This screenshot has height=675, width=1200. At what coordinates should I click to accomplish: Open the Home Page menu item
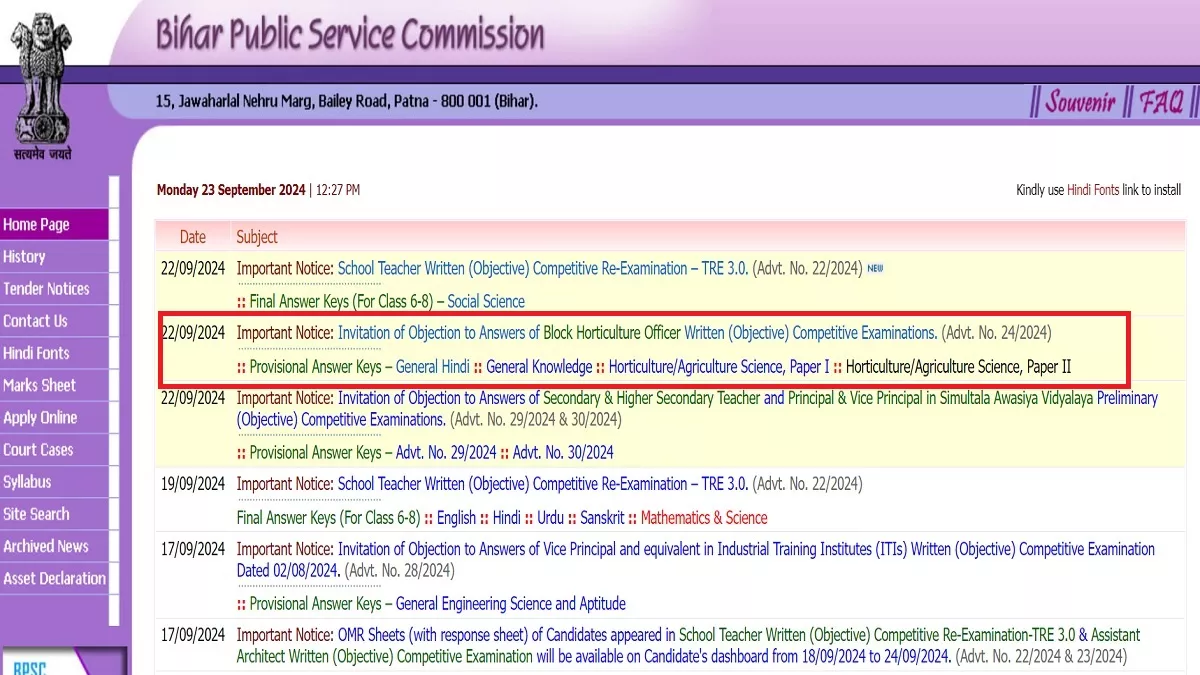pos(54,224)
